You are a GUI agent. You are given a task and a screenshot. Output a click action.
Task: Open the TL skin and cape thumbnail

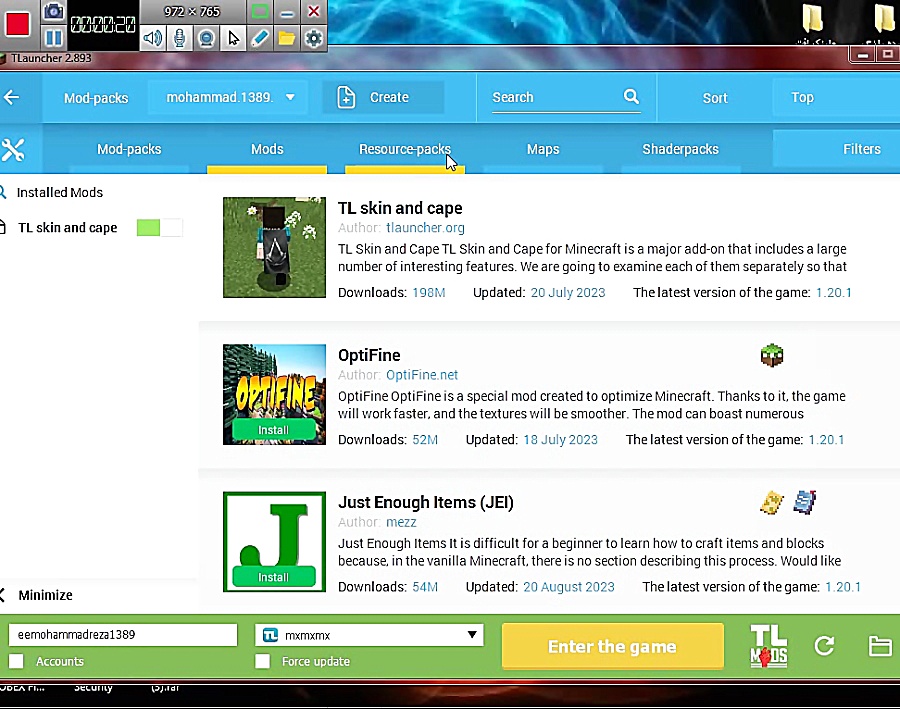[x=274, y=247]
